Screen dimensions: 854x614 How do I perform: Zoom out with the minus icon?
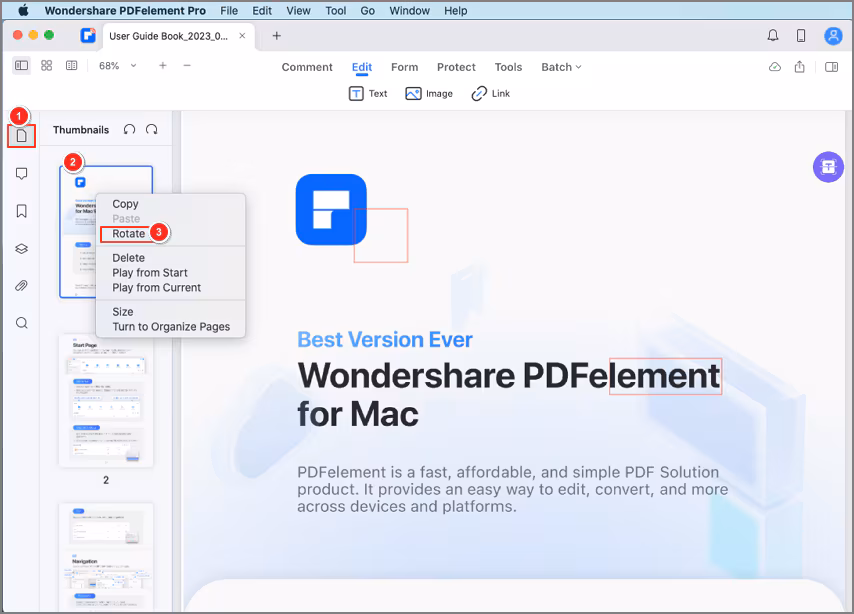point(187,65)
